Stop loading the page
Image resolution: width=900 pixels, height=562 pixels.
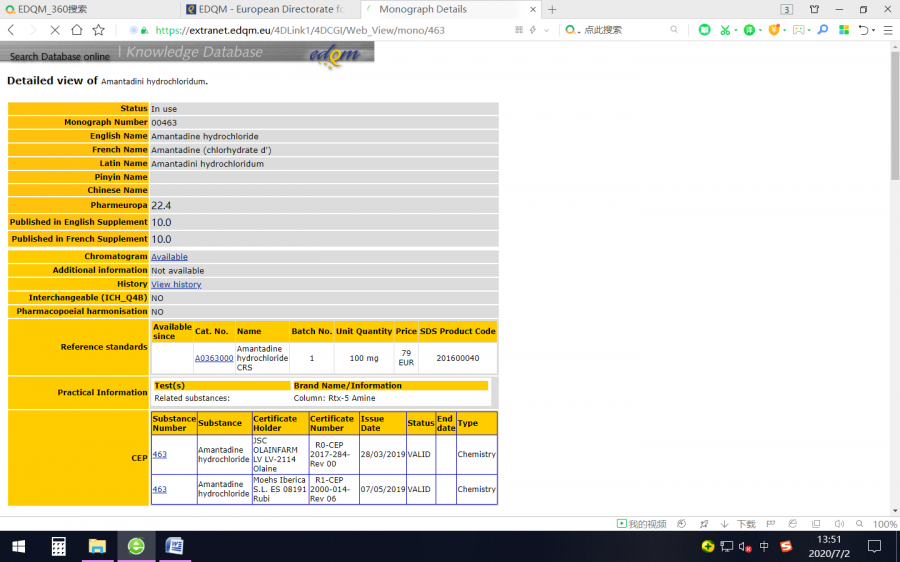(x=54, y=30)
